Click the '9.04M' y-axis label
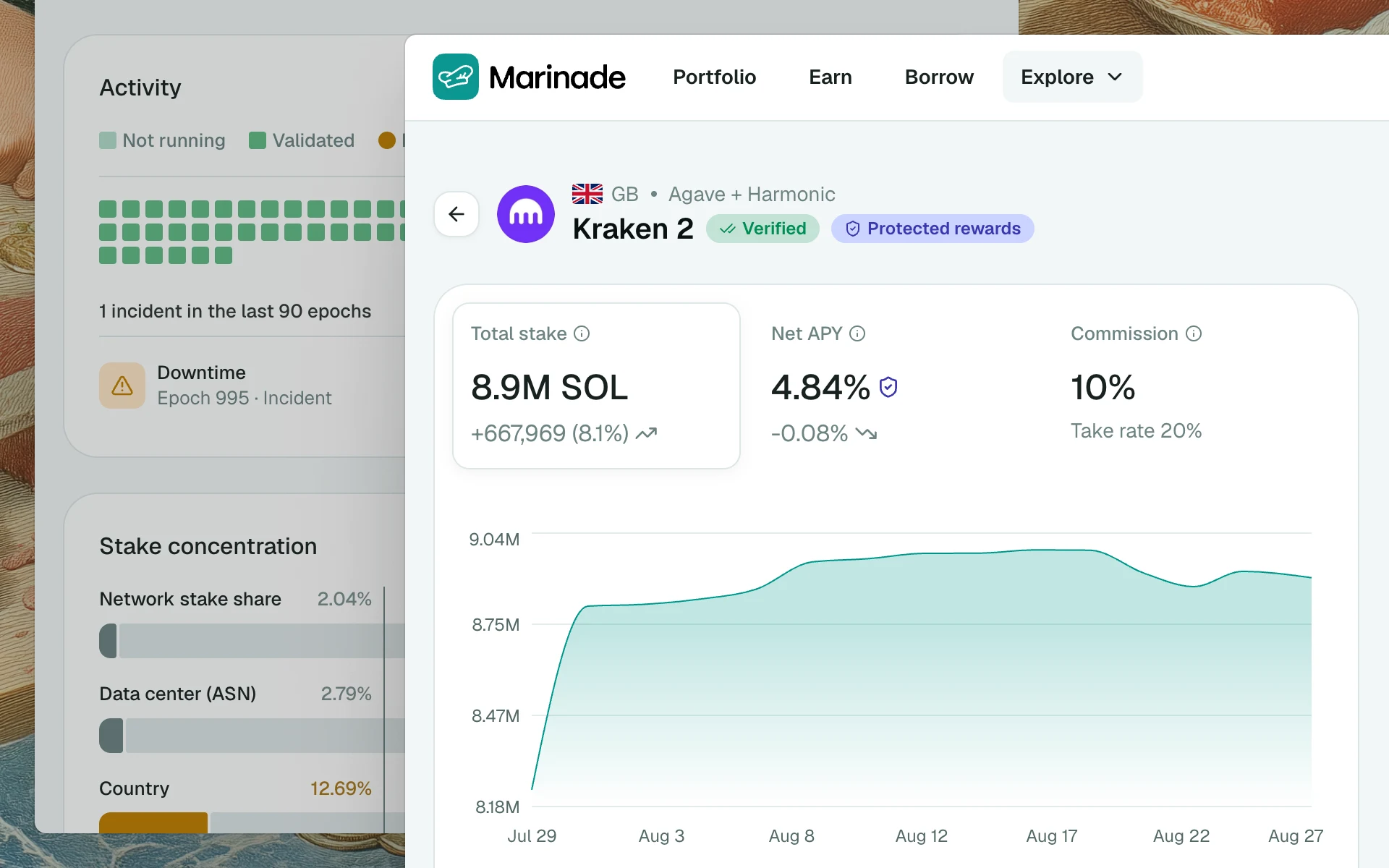This screenshot has height=868, width=1389. pyautogui.click(x=494, y=540)
